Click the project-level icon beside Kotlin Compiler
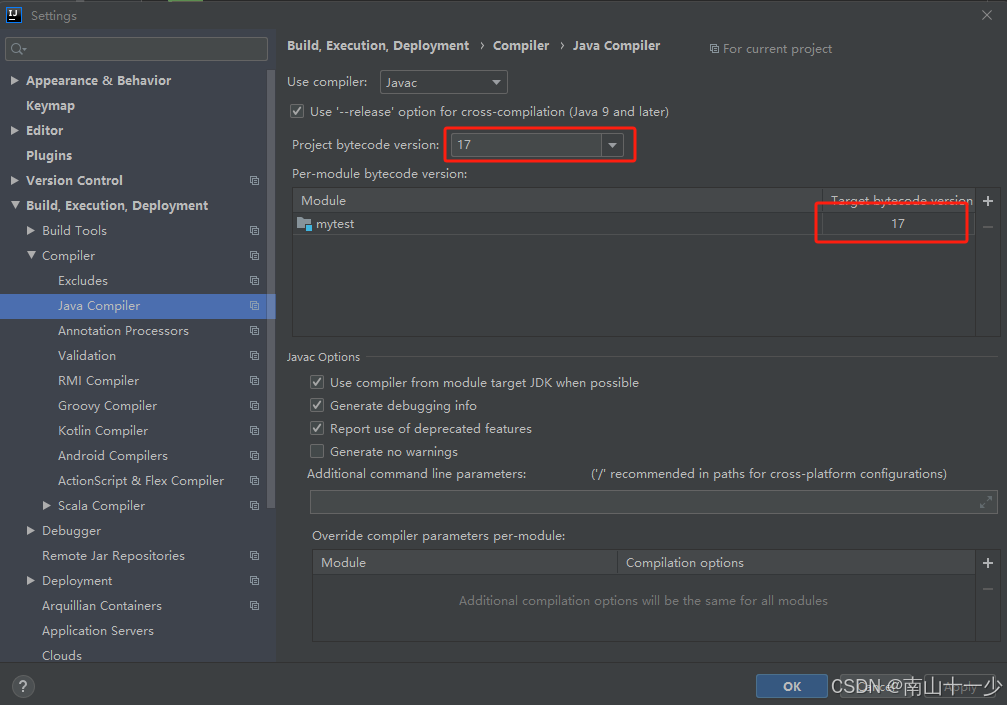 [254, 431]
